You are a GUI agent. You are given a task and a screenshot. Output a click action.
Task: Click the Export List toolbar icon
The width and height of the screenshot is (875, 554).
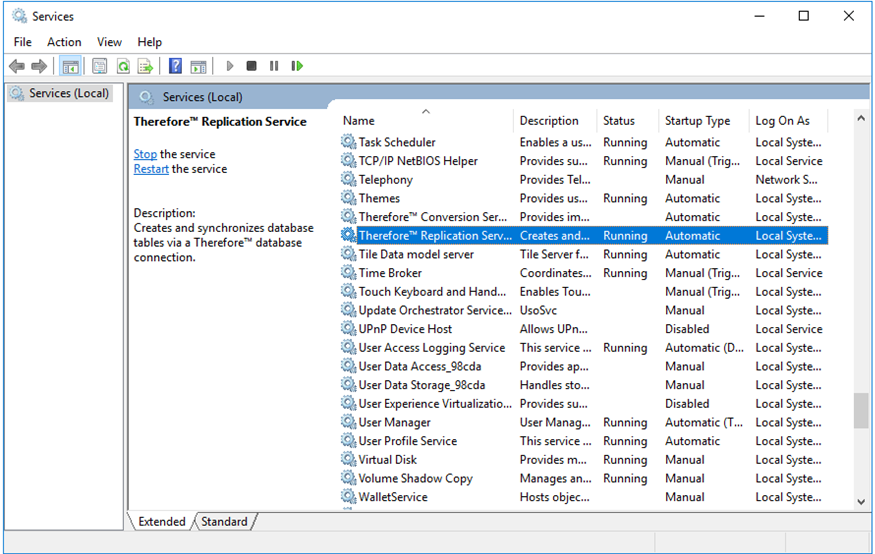point(146,66)
